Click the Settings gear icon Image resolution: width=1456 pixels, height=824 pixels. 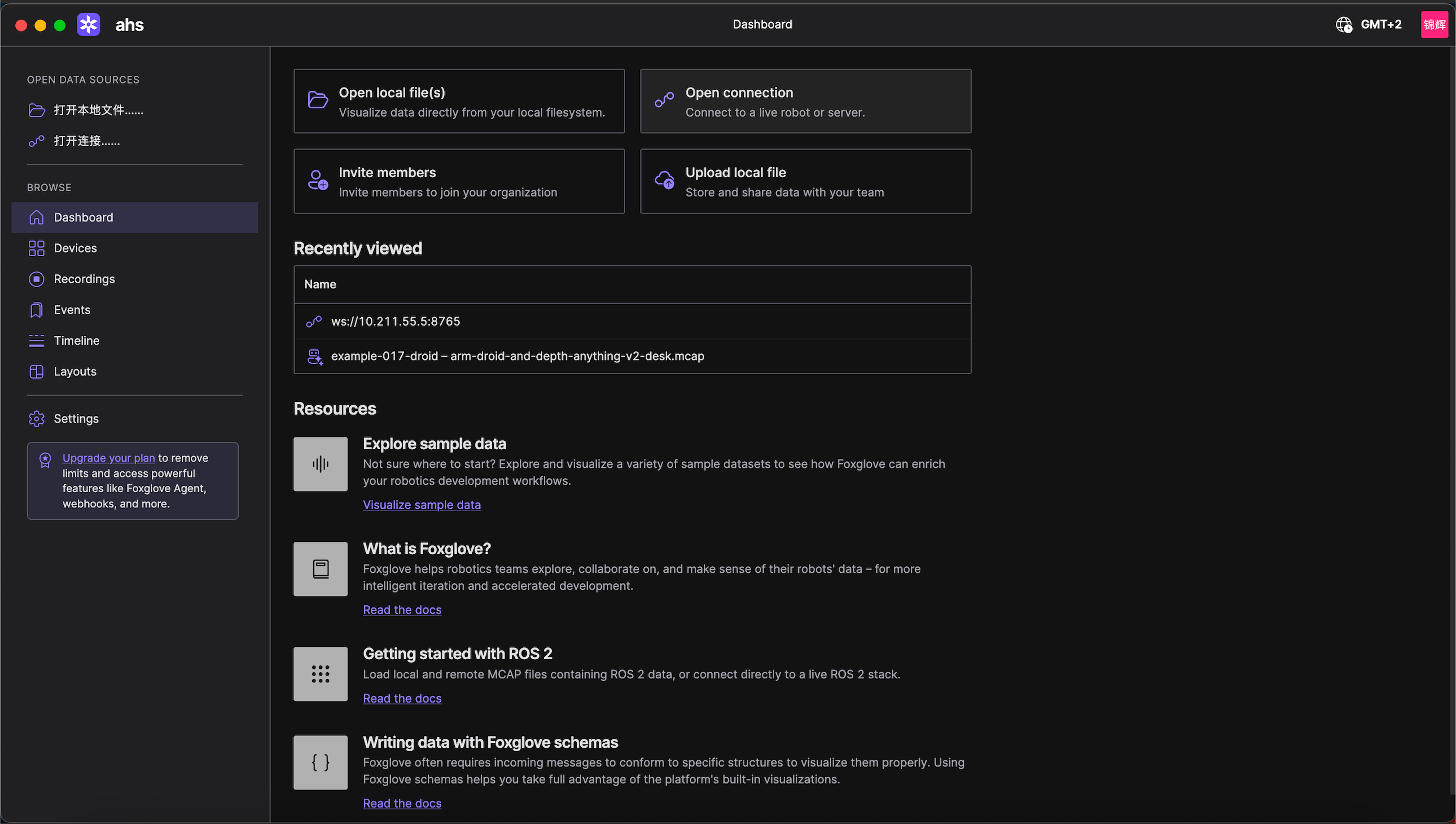(x=36, y=419)
